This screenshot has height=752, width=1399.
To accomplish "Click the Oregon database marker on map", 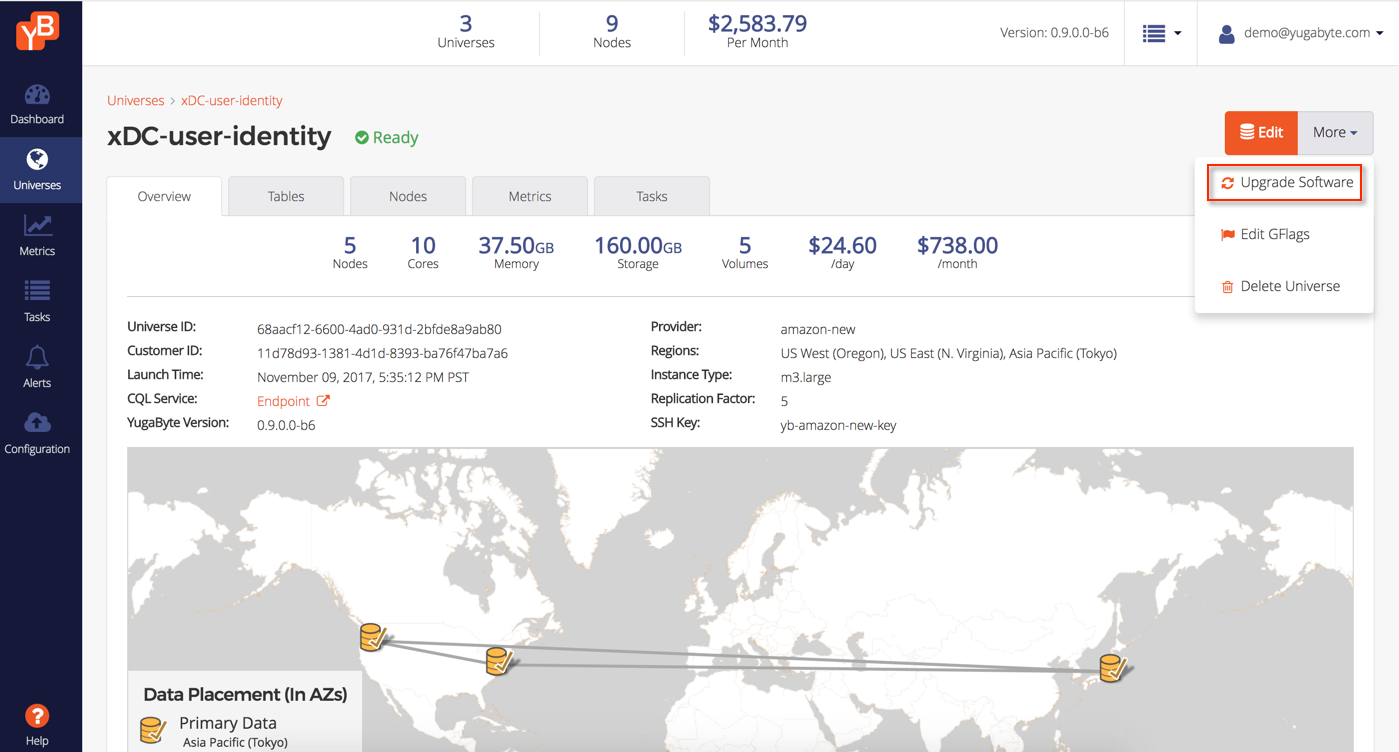I will click(x=374, y=637).
